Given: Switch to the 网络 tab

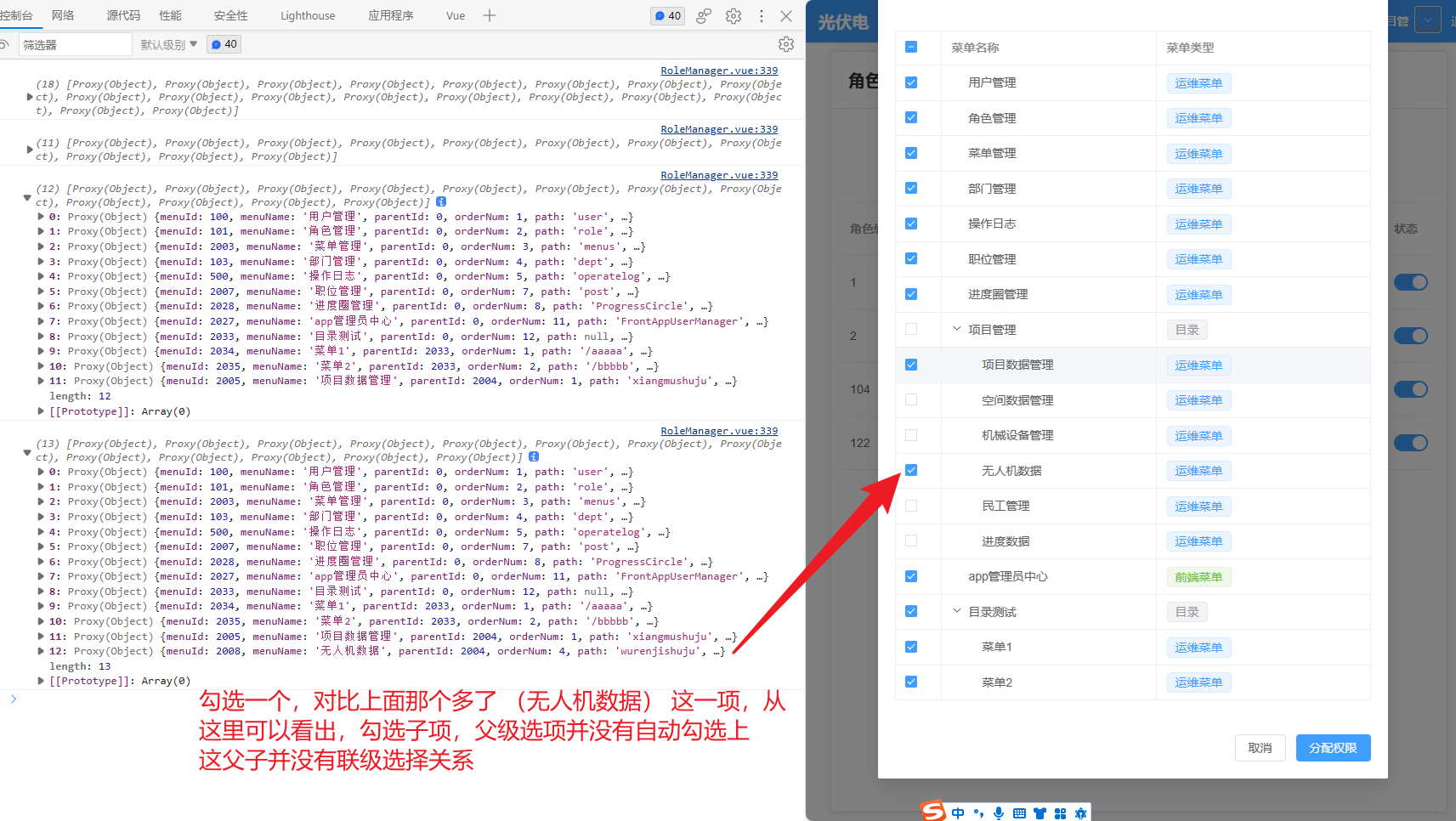Looking at the screenshot, I should tap(63, 15).
